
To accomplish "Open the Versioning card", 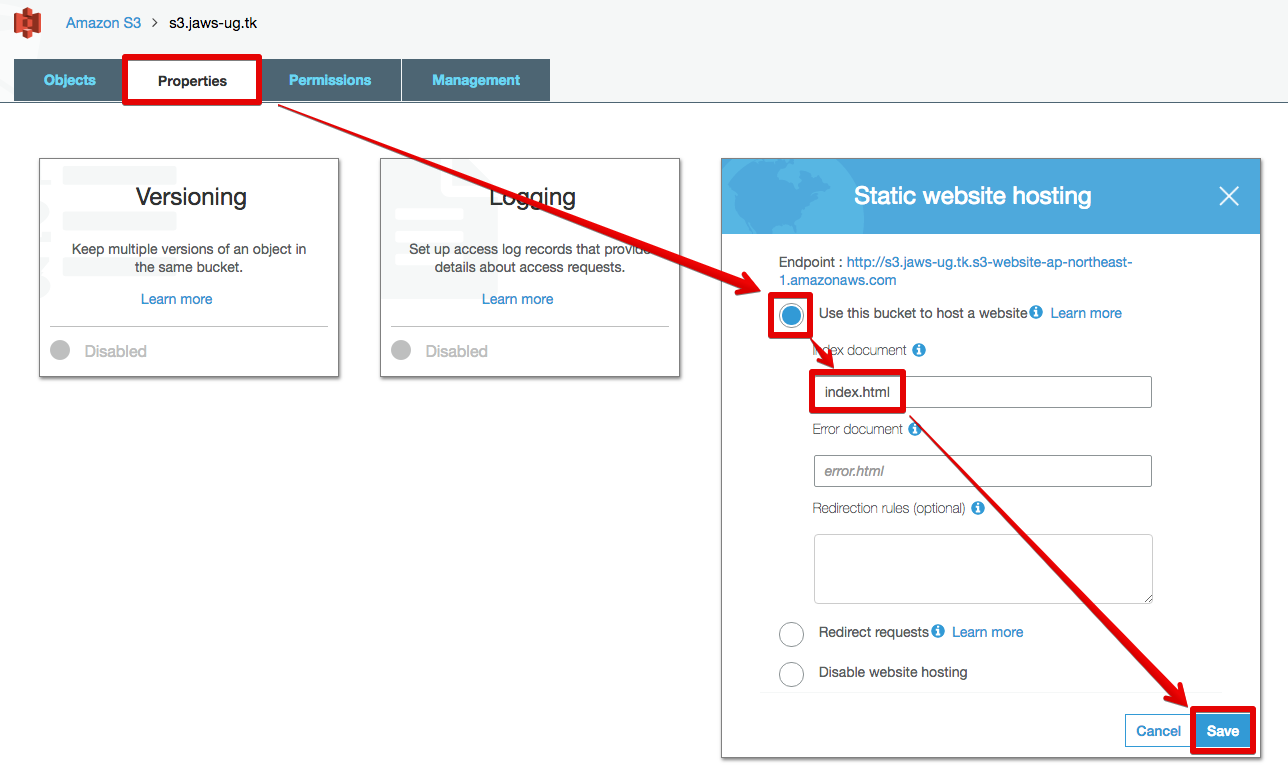I will click(x=189, y=267).
